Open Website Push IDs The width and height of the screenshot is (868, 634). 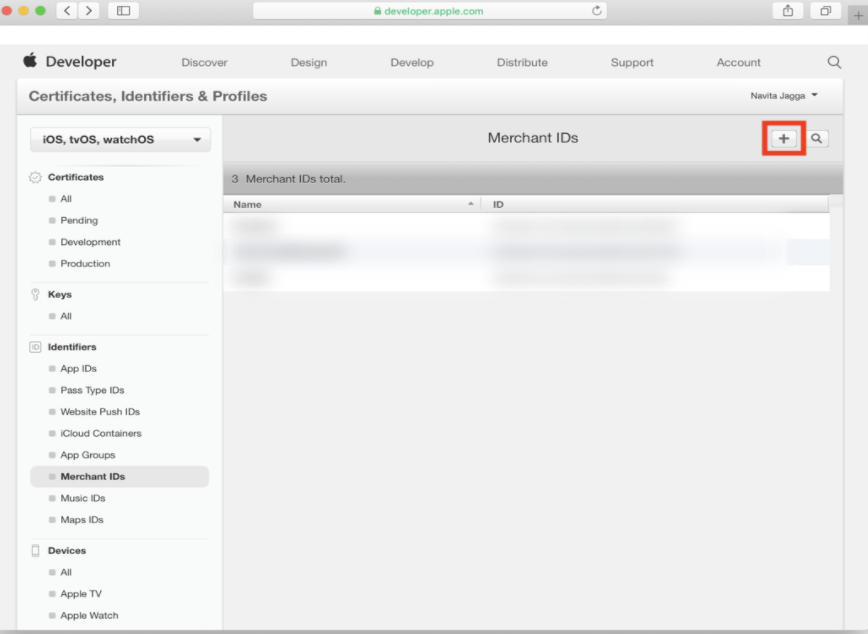tap(100, 412)
